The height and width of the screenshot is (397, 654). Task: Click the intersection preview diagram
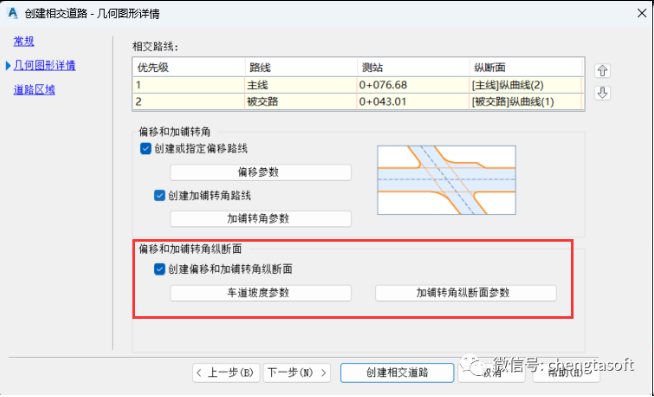click(x=446, y=180)
